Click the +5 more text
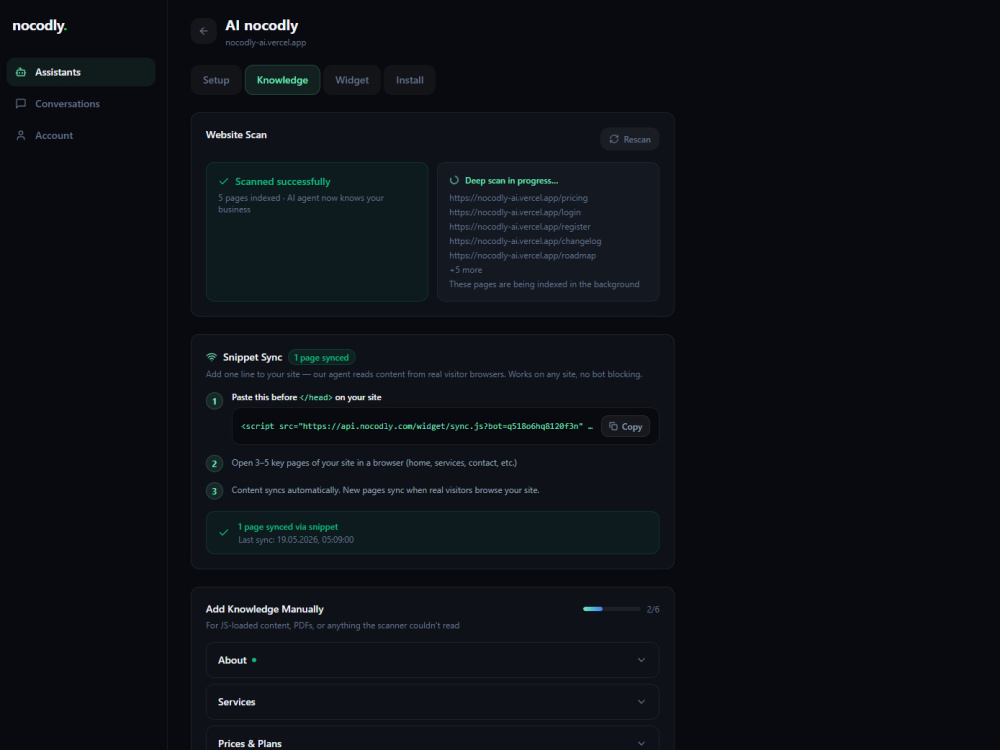The height and width of the screenshot is (750, 1000). pyautogui.click(x=466, y=270)
